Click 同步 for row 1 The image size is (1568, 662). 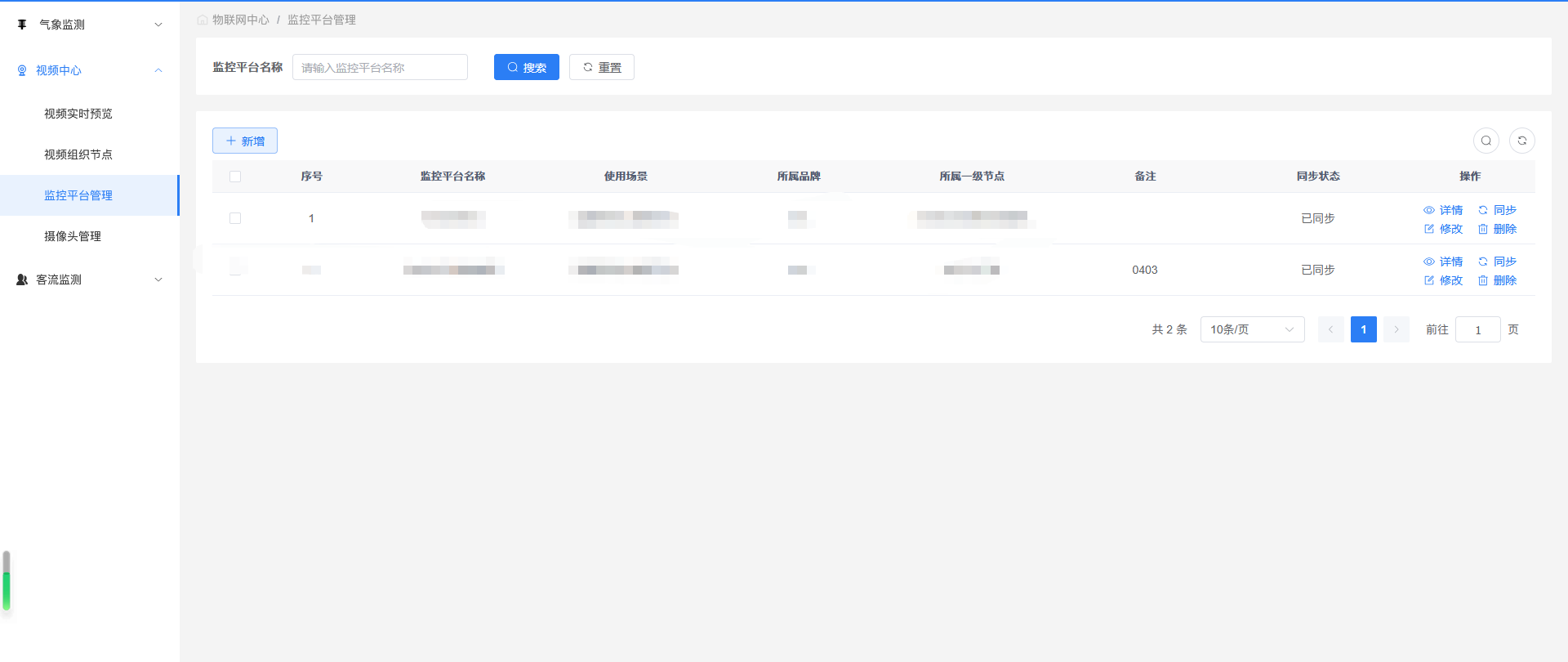1497,210
